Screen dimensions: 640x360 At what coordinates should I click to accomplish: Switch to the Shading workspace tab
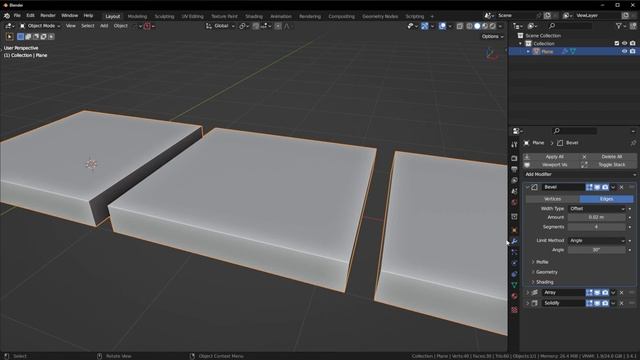coord(254,16)
